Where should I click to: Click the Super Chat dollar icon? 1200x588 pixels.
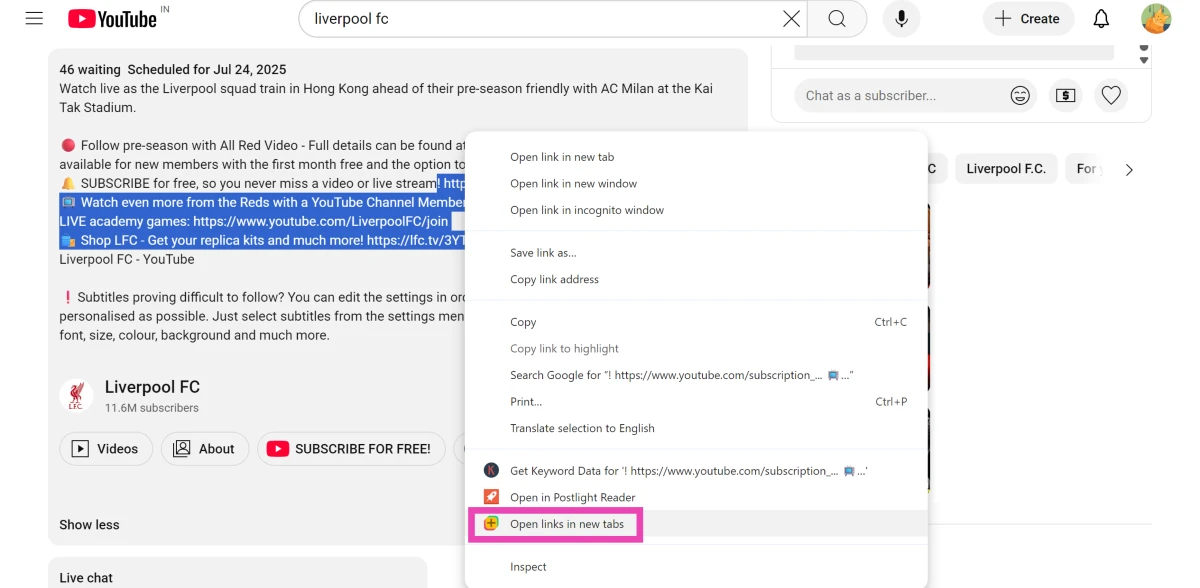click(1065, 95)
